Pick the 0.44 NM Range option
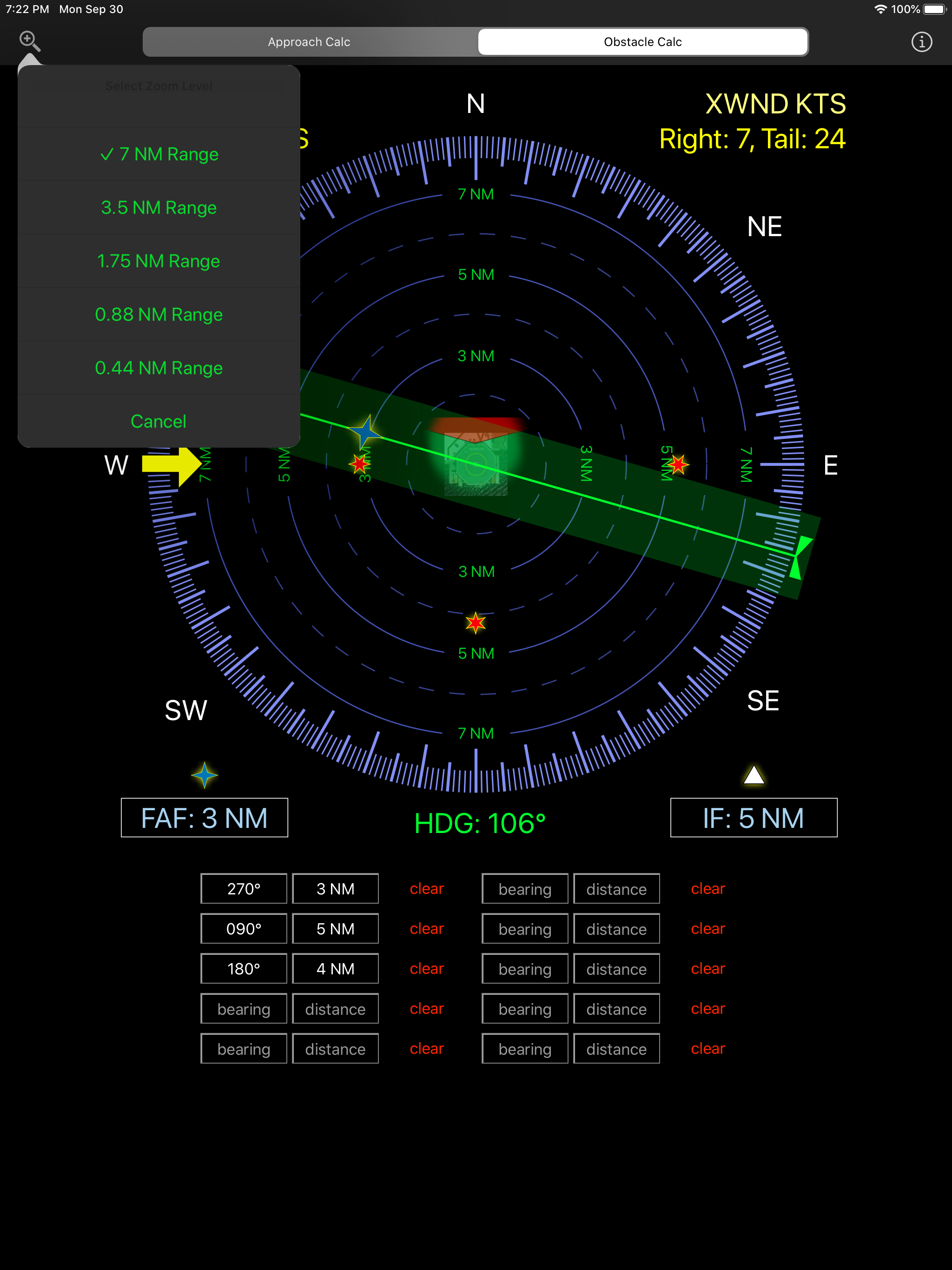The height and width of the screenshot is (1270, 952). 159,368
